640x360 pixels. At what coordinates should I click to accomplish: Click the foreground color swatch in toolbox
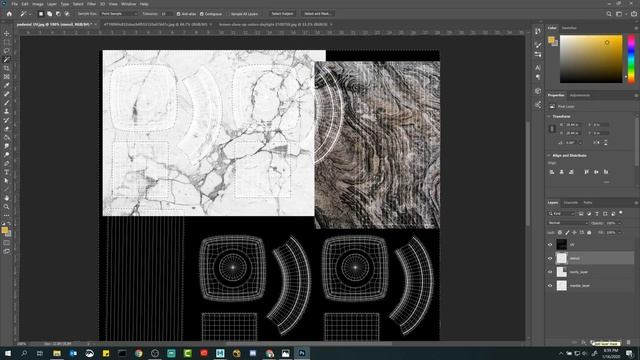[4, 230]
